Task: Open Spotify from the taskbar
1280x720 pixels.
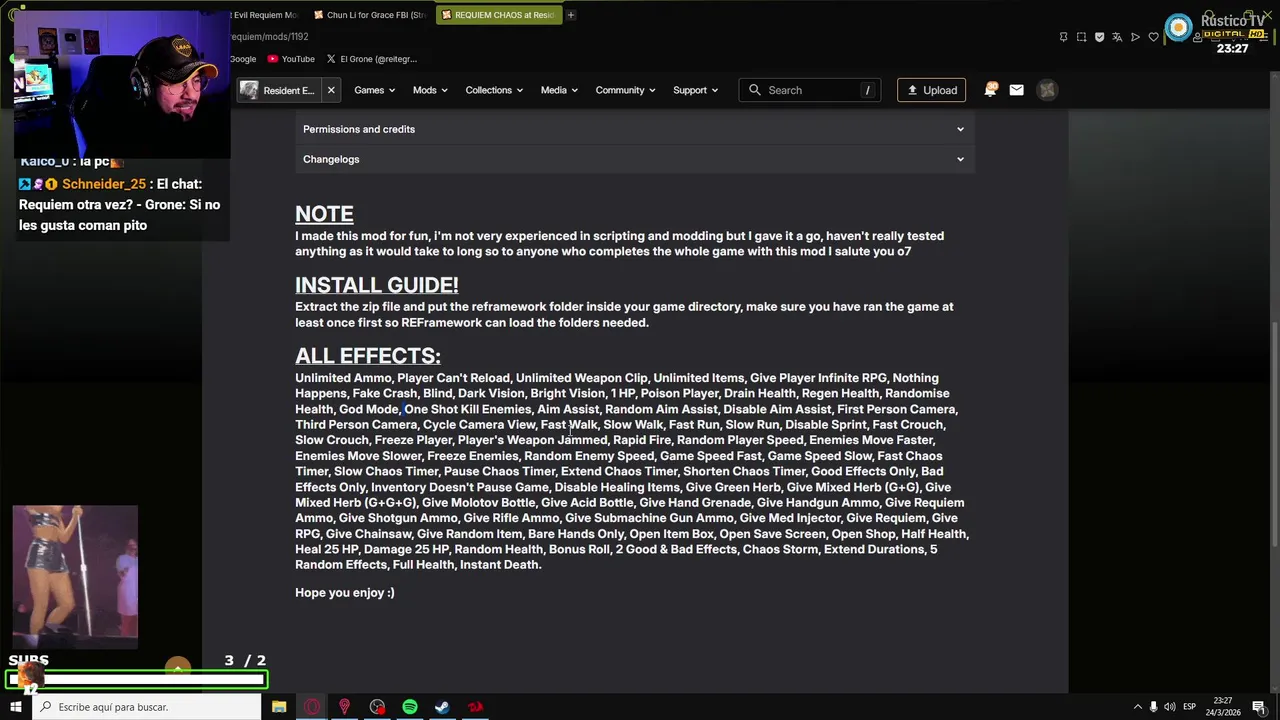Action: pyautogui.click(x=410, y=707)
